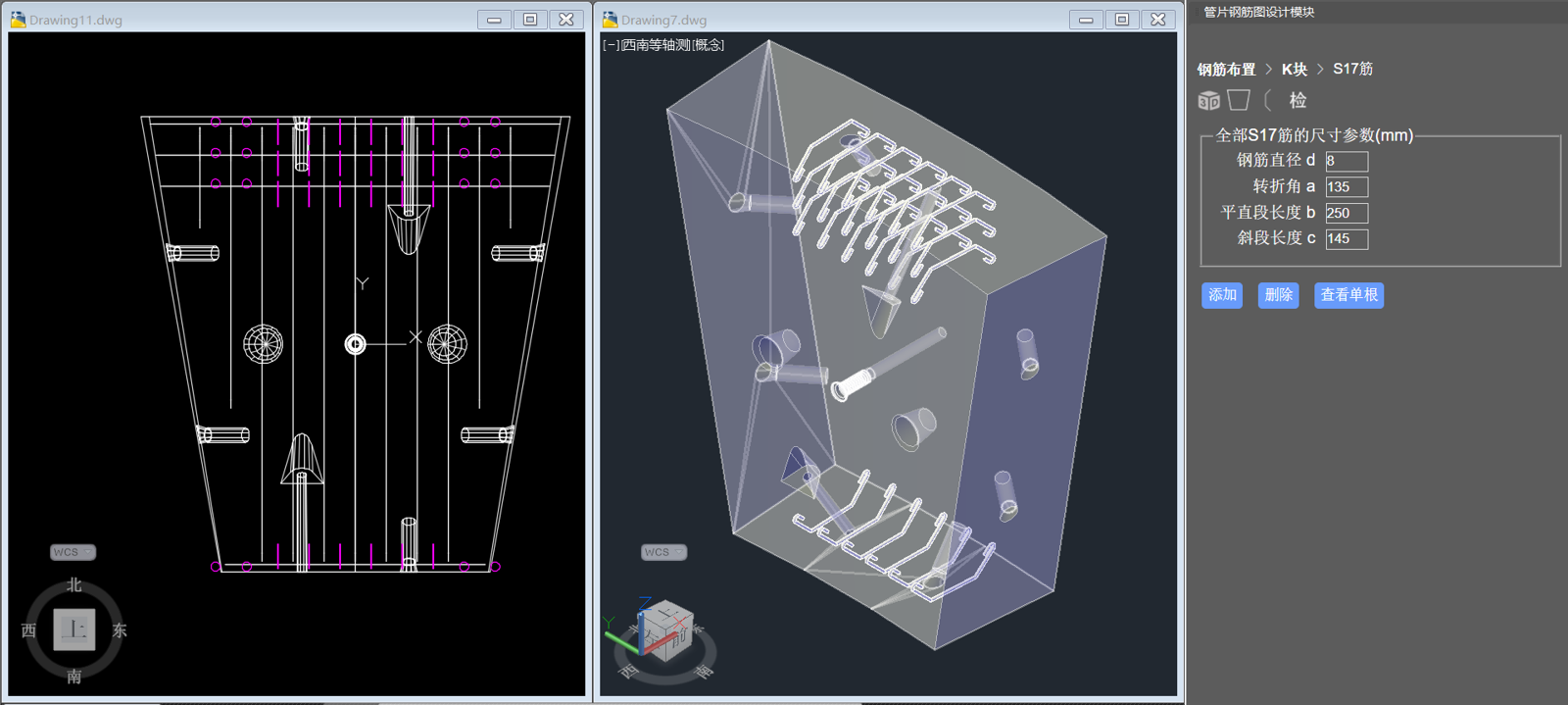This screenshot has height=705, width=1568.
Task: Click the trapezoid segment outline icon
Action: coord(1239,100)
